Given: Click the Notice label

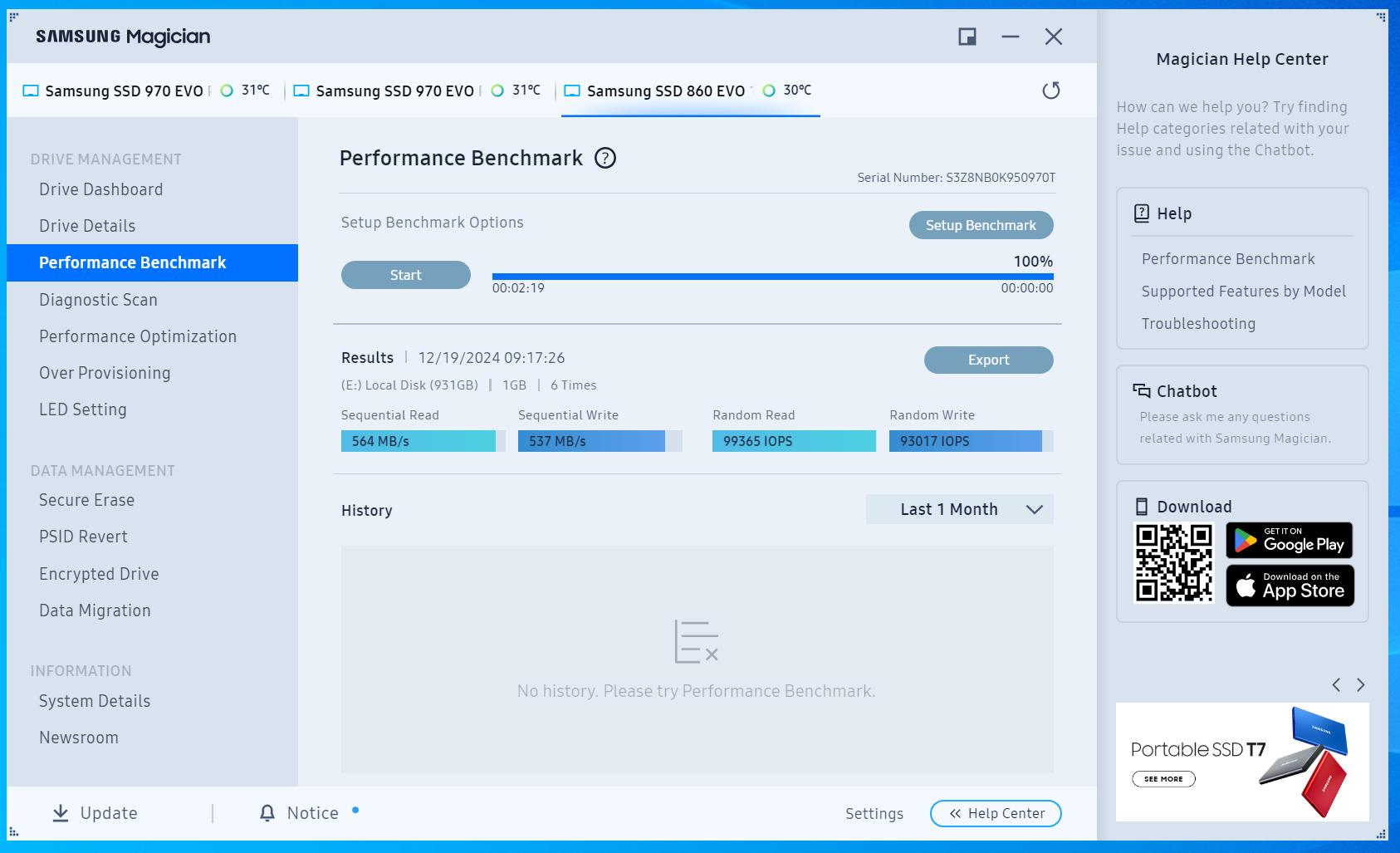Looking at the screenshot, I should click(x=313, y=813).
